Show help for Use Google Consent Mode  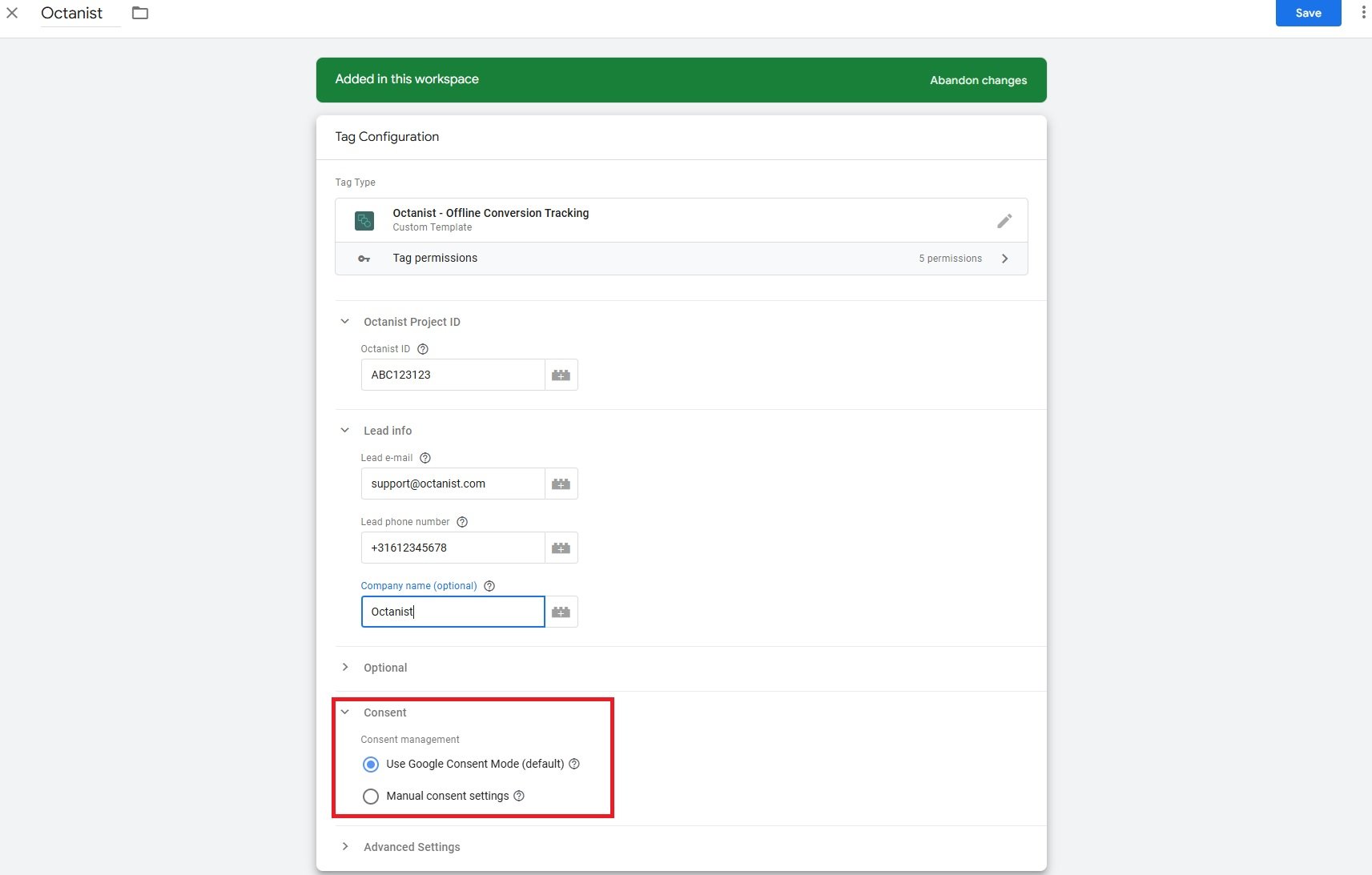574,764
